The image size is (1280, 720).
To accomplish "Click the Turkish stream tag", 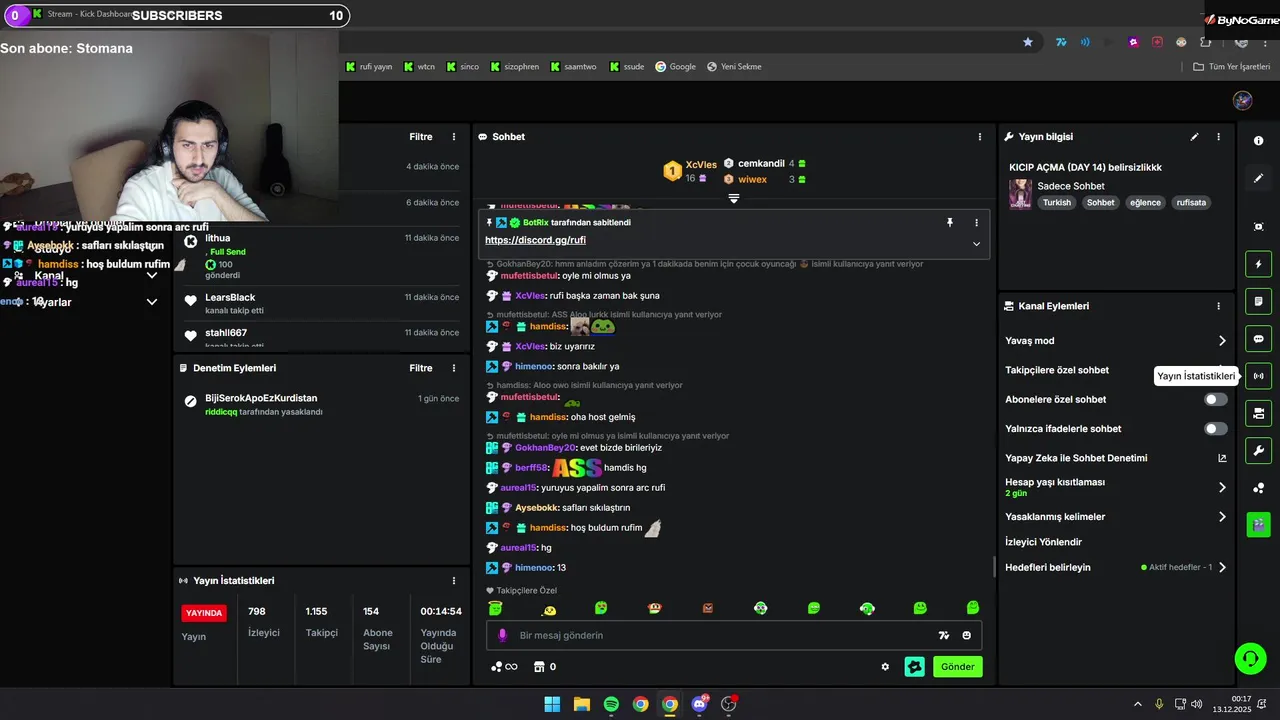I will [1056, 202].
